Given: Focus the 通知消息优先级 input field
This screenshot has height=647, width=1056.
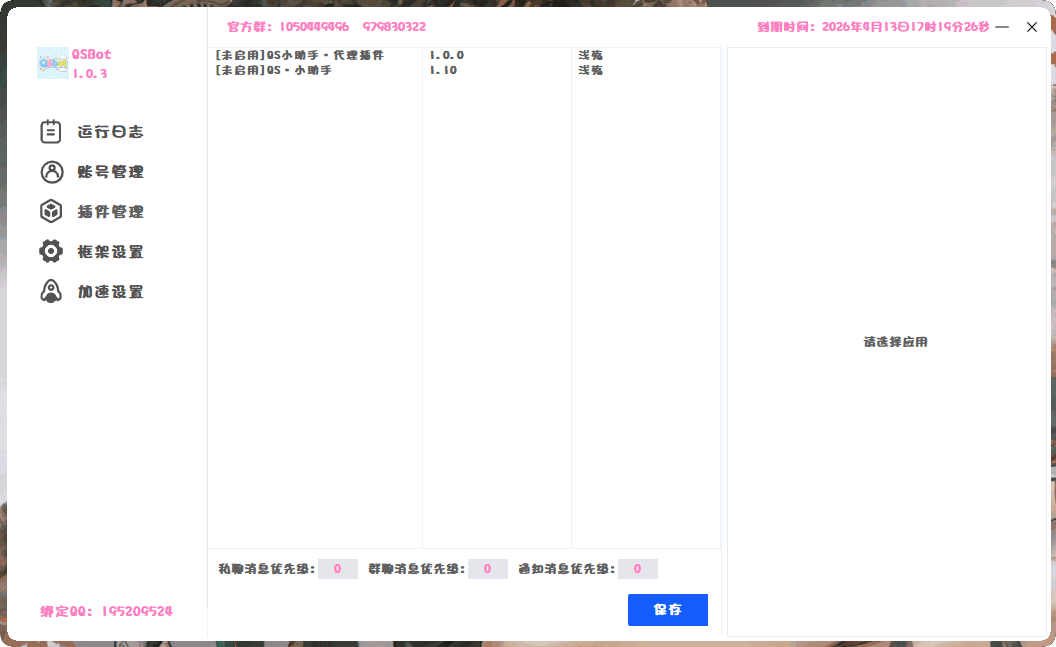Looking at the screenshot, I should coord(638,569).
